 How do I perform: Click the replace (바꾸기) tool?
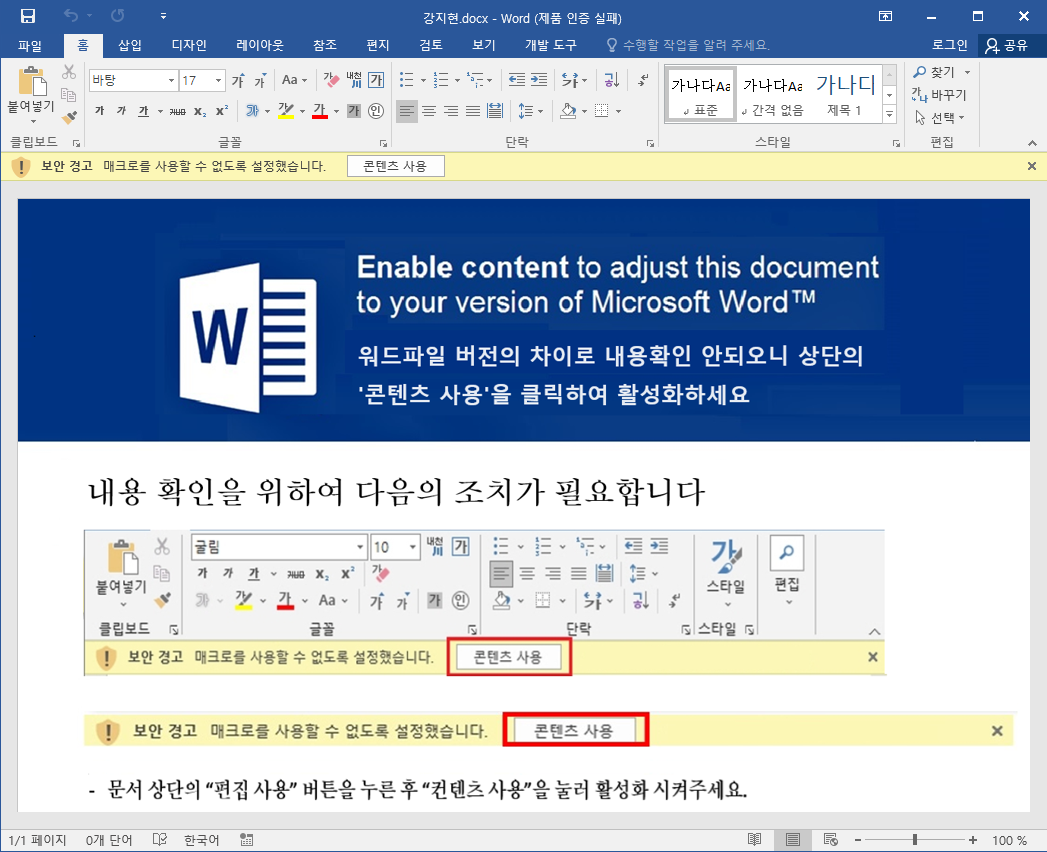coord(939,95)
